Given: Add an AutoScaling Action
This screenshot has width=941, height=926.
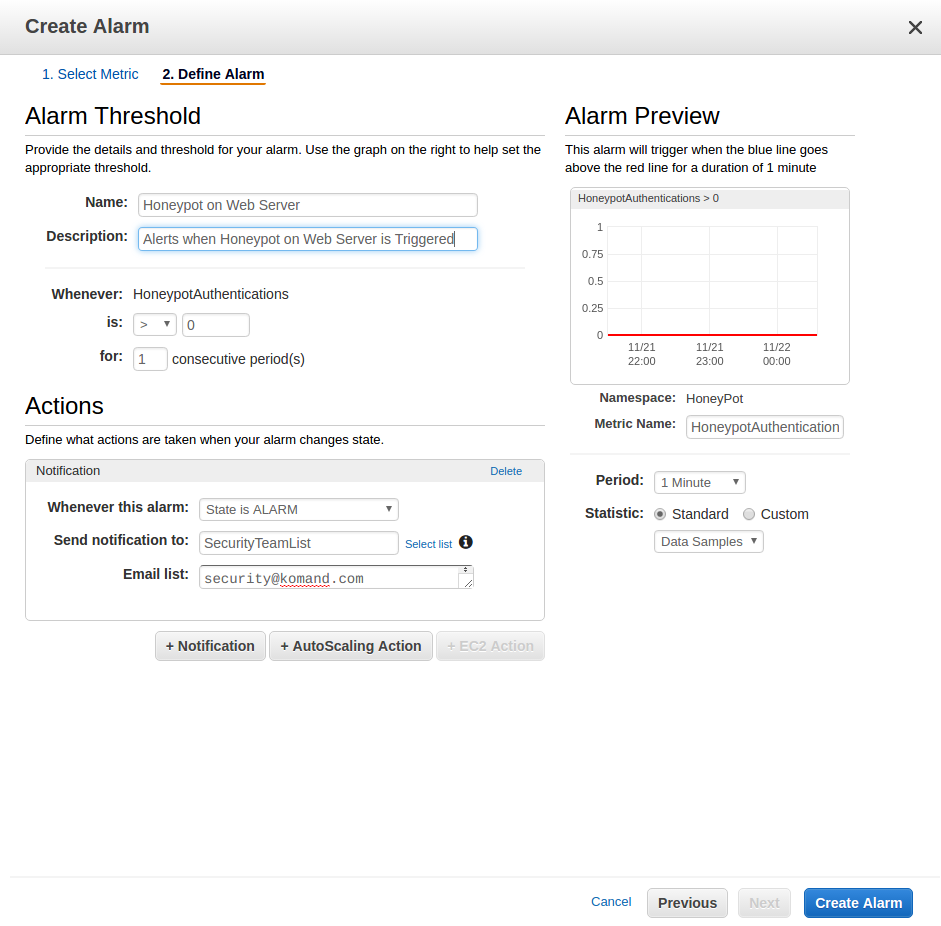Looking at the screenshot, I should 350,646.
